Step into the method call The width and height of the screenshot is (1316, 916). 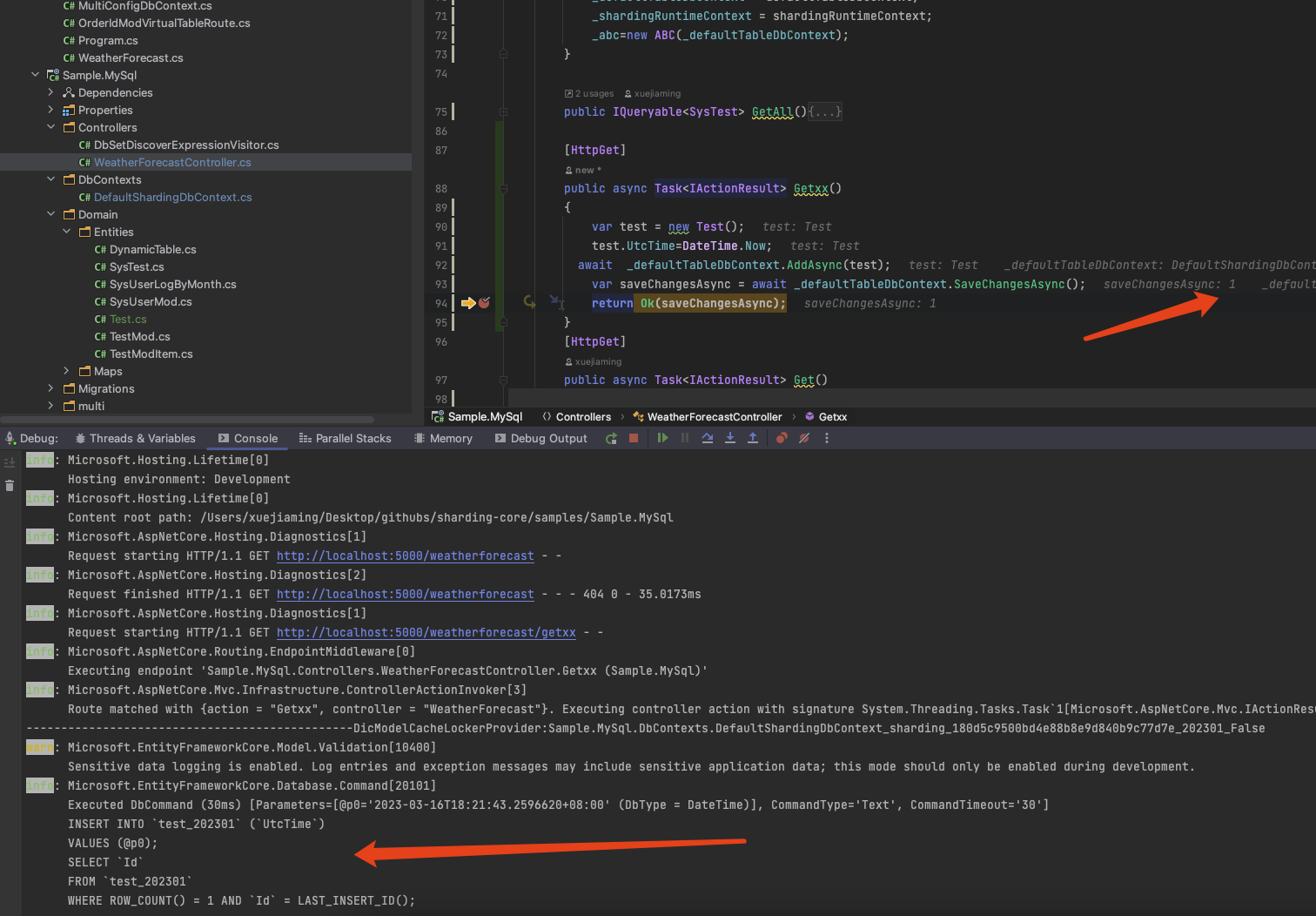tap(730, 438)
